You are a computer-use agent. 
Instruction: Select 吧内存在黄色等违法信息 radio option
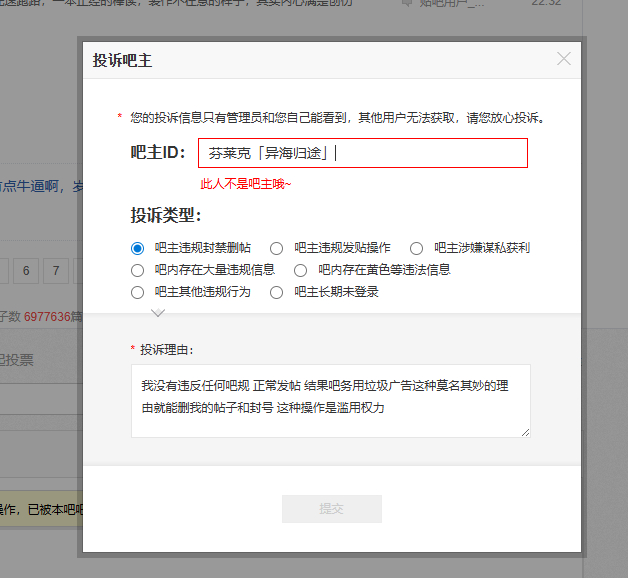(300, 270)
